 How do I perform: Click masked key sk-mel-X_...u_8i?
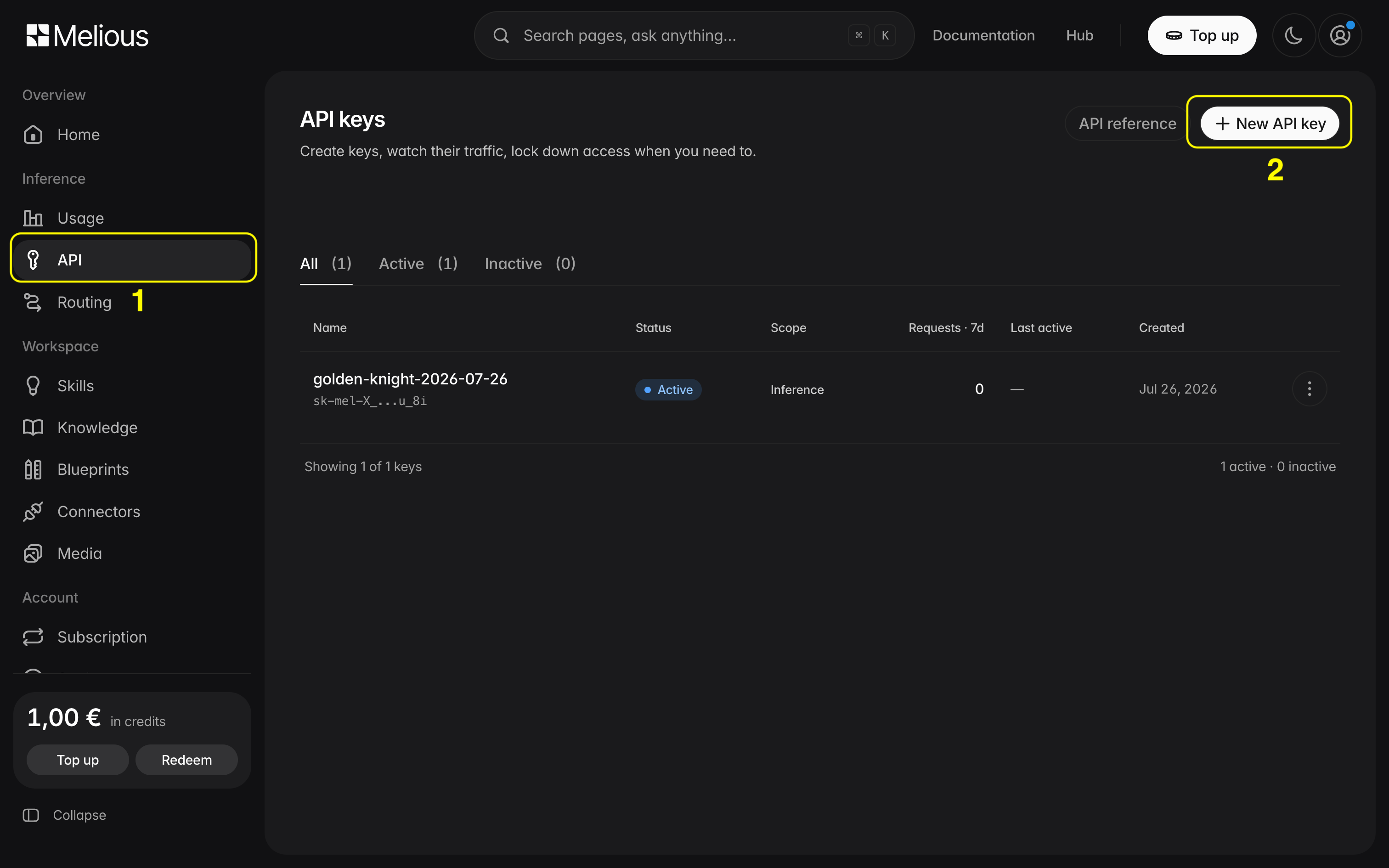coord(370,400)
